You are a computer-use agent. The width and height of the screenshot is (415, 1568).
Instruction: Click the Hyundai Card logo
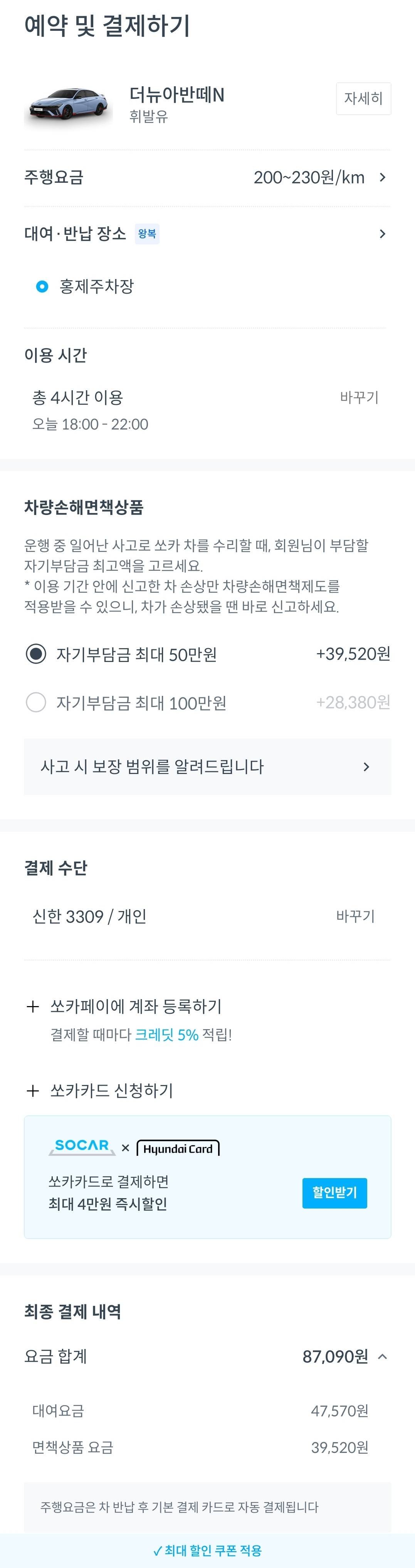(178, 1148)
